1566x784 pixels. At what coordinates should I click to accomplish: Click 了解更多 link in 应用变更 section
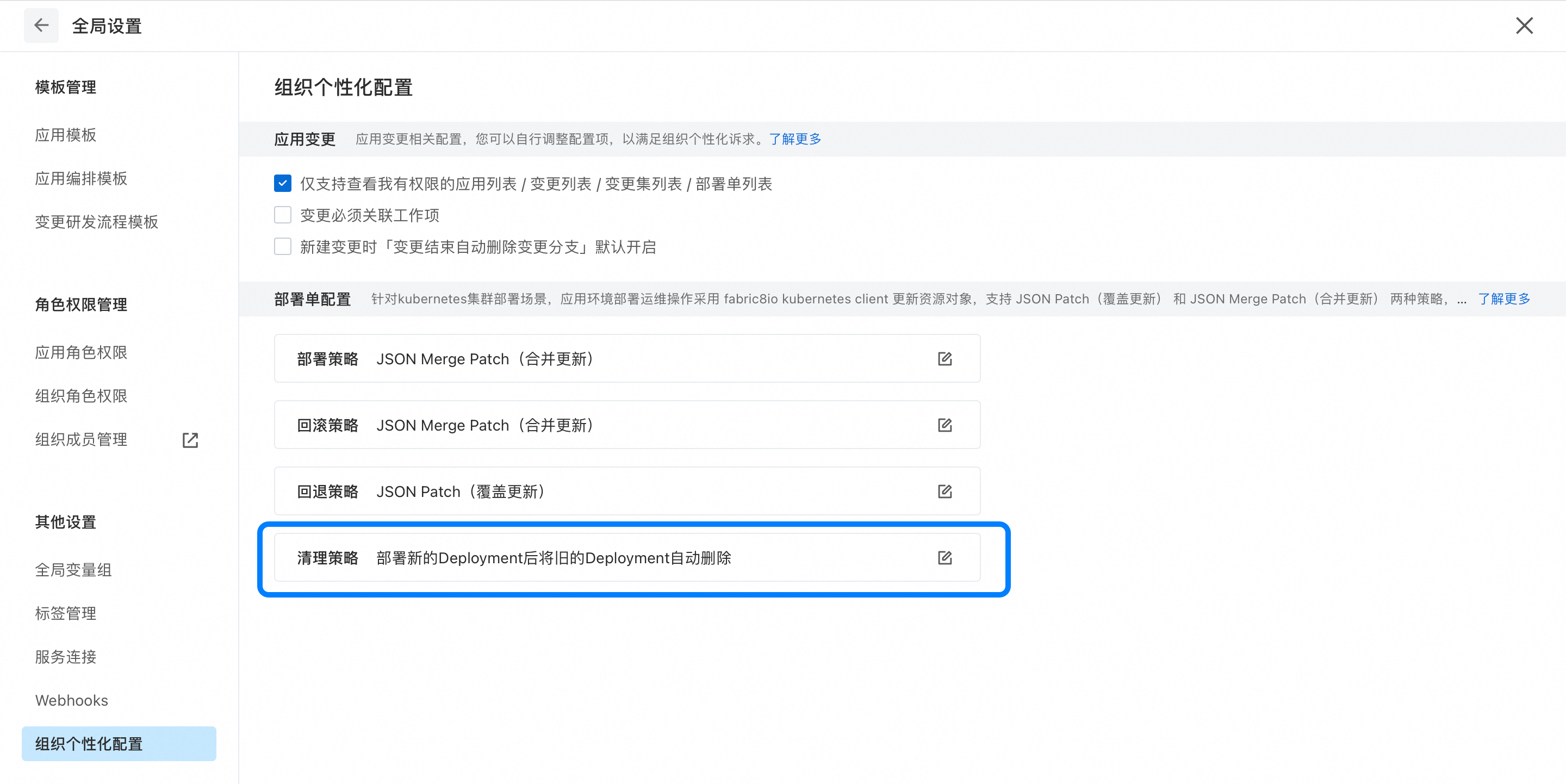tap(794, 139)
